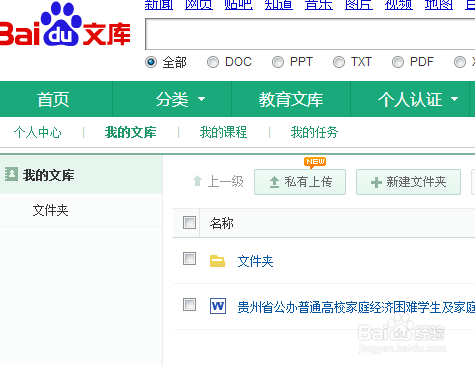
Task: Click the 私有上传 button
Action: 300,182
